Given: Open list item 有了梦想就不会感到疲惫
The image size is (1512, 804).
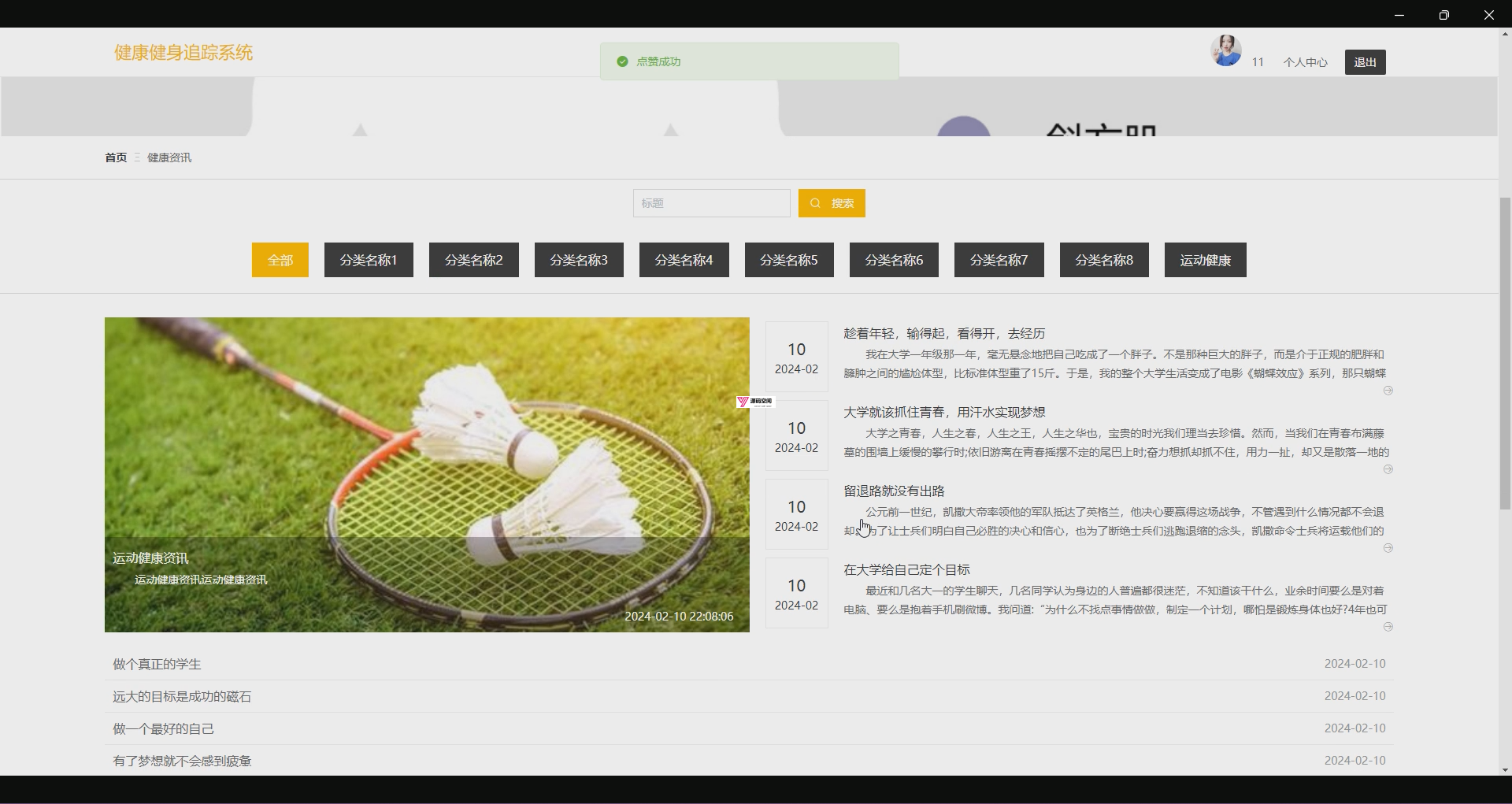Looking at the screenshot, I should (182, 761).
